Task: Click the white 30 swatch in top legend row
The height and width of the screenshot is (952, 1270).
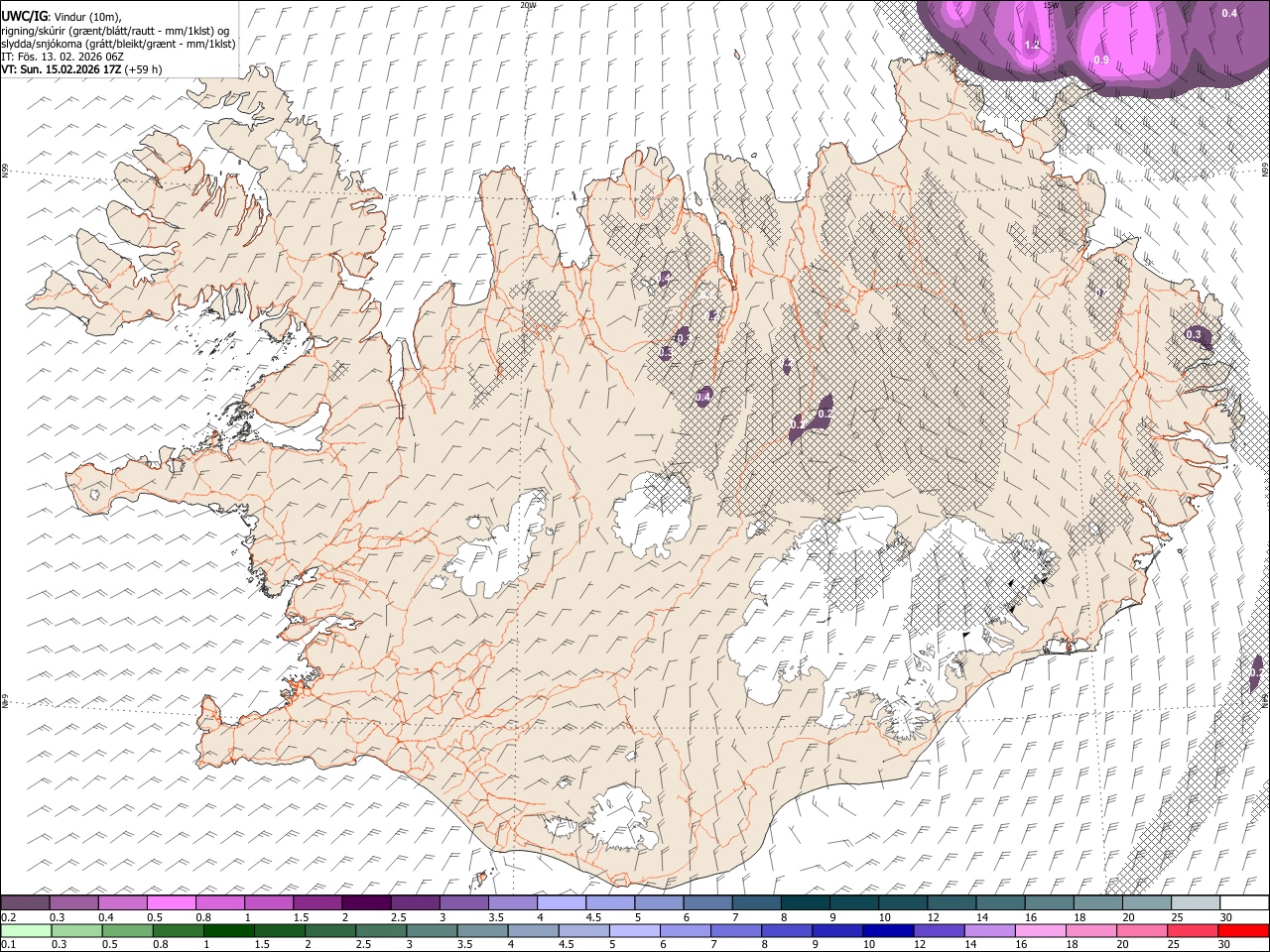Action: (x=1243, y=903)
